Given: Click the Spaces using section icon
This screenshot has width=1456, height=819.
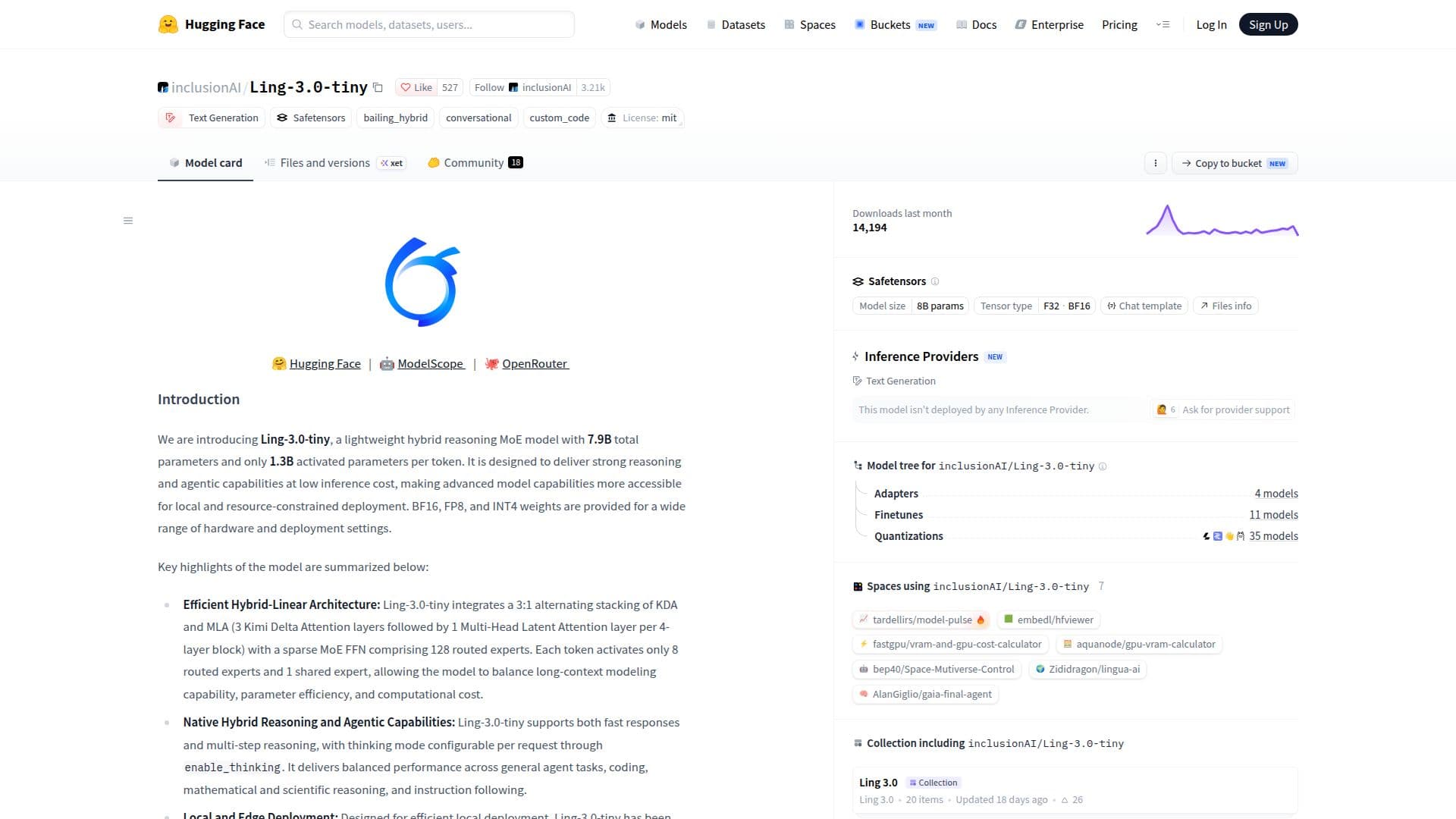Looking at the screenshot, I should [x=858, y=586].
